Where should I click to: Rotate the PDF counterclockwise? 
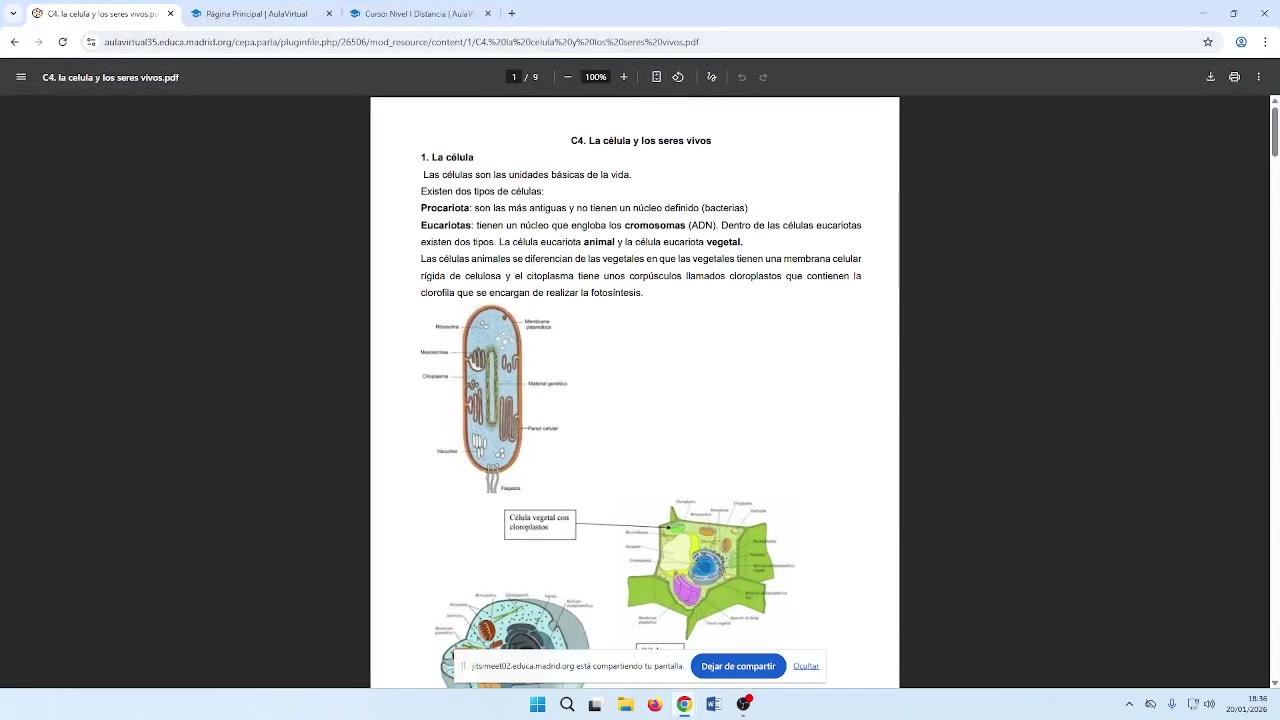(x=678, y=77)
